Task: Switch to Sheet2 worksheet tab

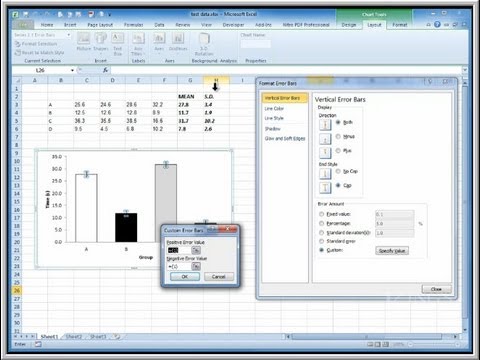Action: (x=74, y=337)
